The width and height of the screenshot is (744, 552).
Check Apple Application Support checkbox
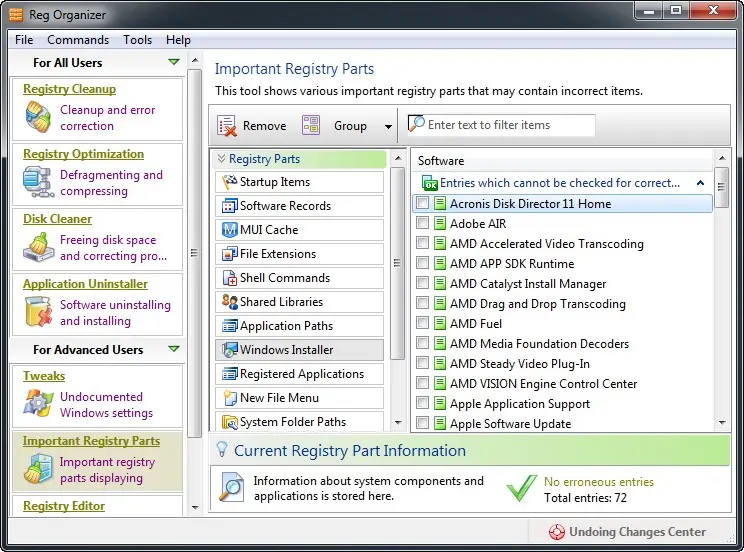[422, 403]
